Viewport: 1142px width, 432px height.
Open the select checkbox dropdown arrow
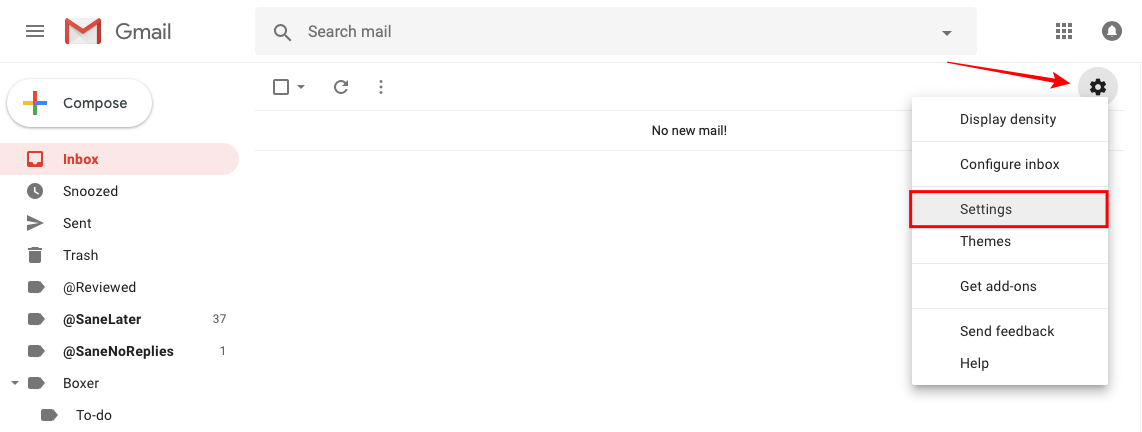point(301,87)
